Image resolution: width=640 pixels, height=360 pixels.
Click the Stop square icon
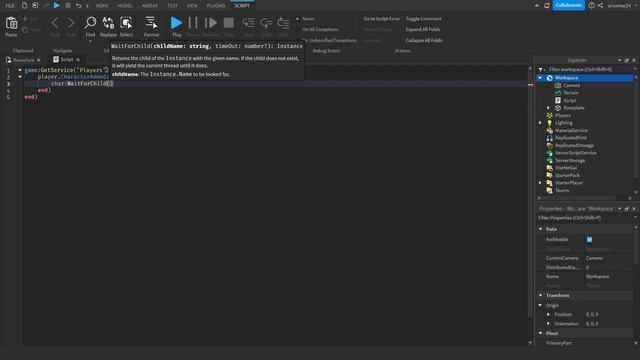229,23
